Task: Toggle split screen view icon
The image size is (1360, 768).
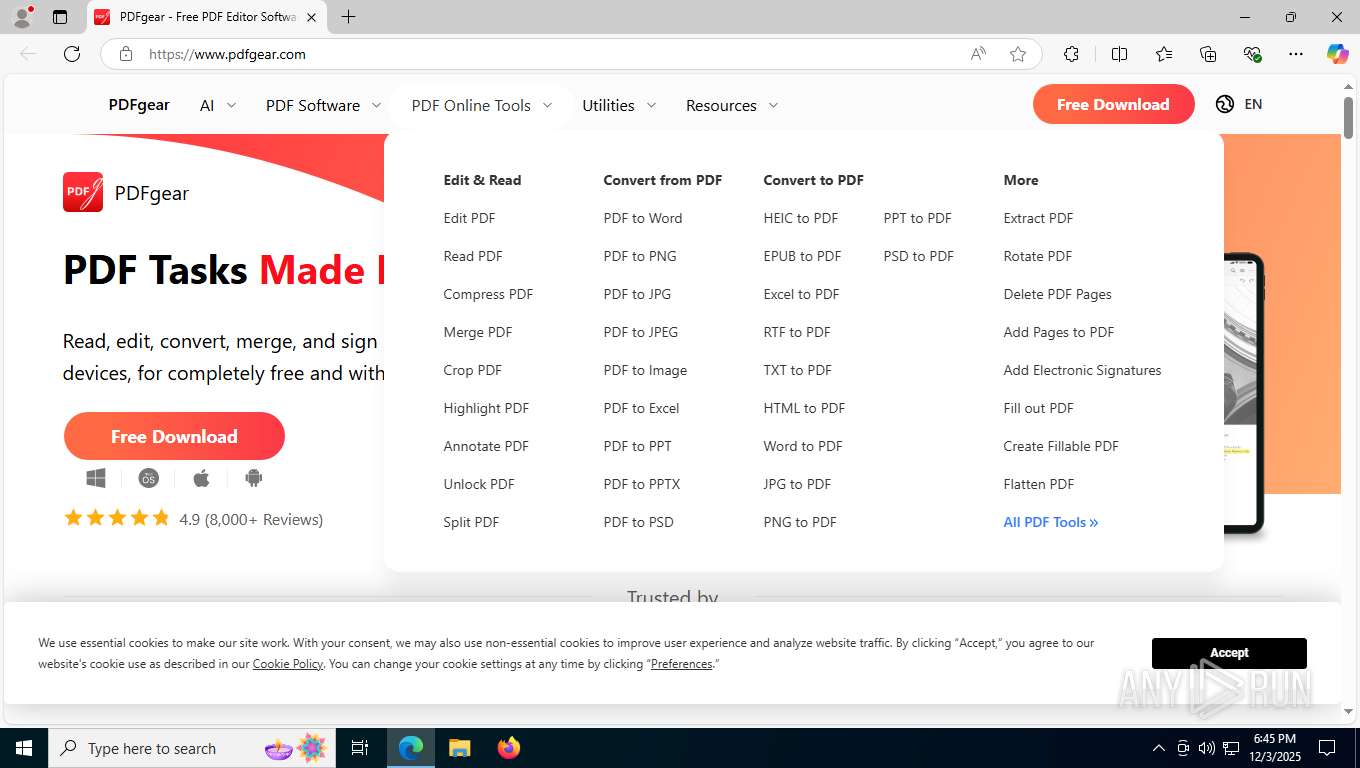Action: coord(1119,54)
